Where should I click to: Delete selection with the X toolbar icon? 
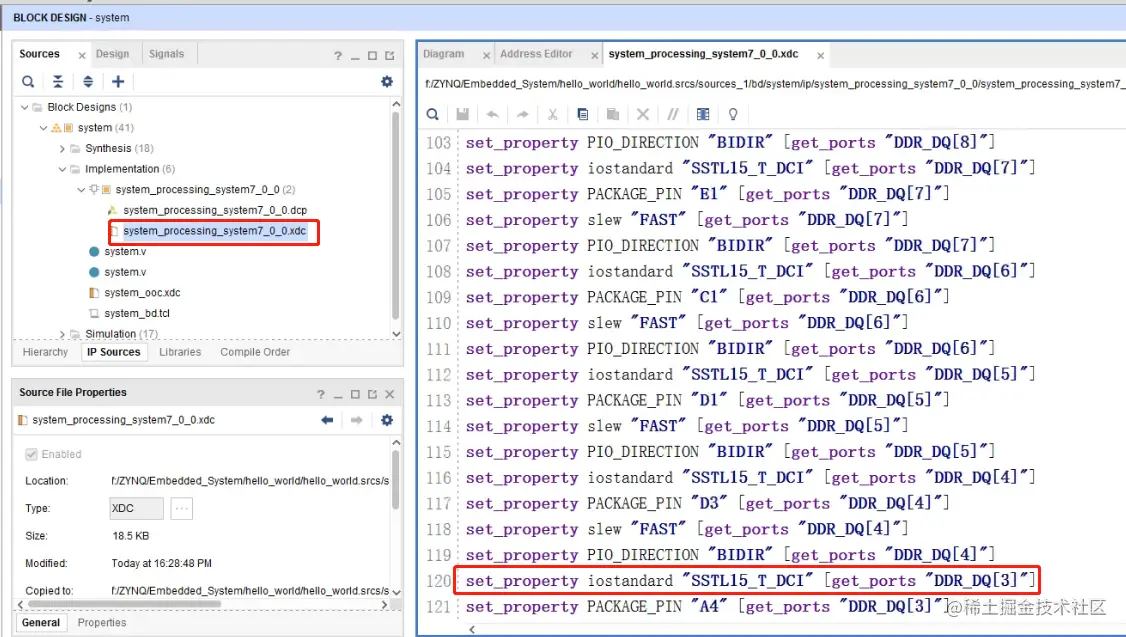click(x=643, y=114)
